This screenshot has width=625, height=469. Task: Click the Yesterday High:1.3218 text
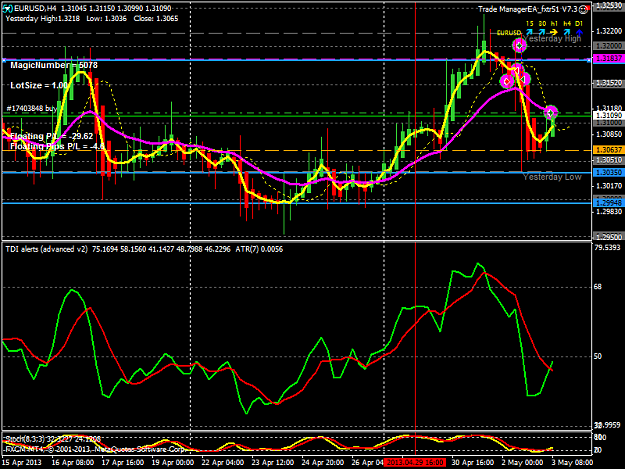[x=43, y=18]
